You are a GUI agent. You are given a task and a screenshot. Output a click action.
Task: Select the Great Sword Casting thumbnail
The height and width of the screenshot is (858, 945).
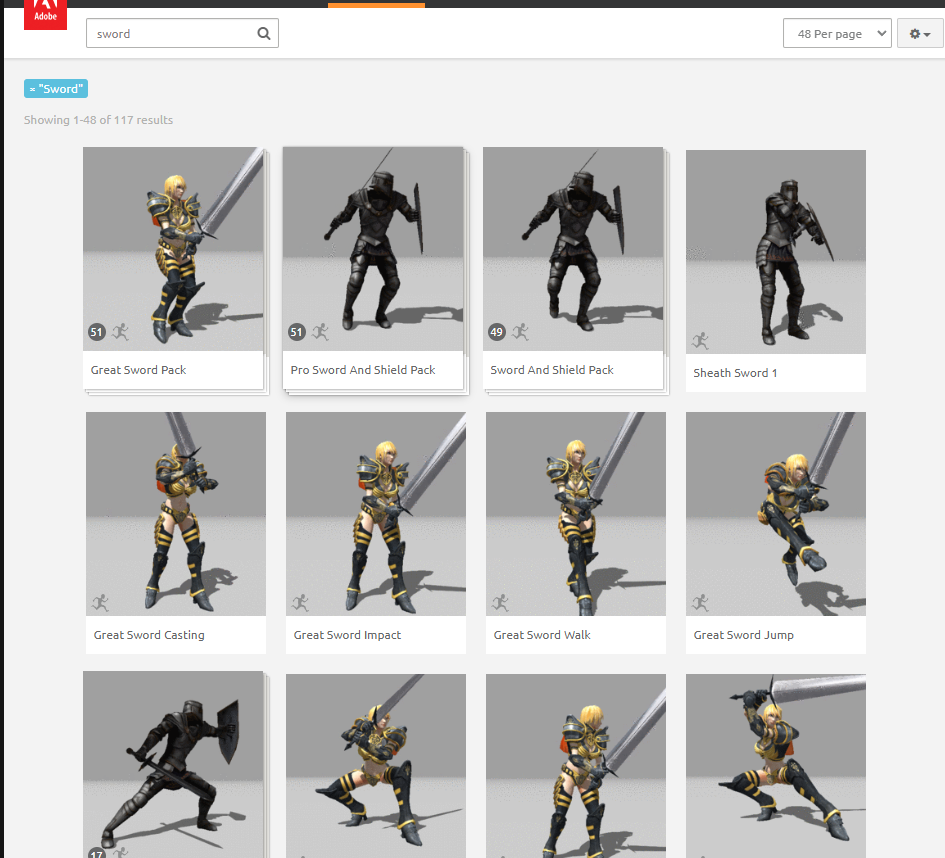tap(176, 514)
